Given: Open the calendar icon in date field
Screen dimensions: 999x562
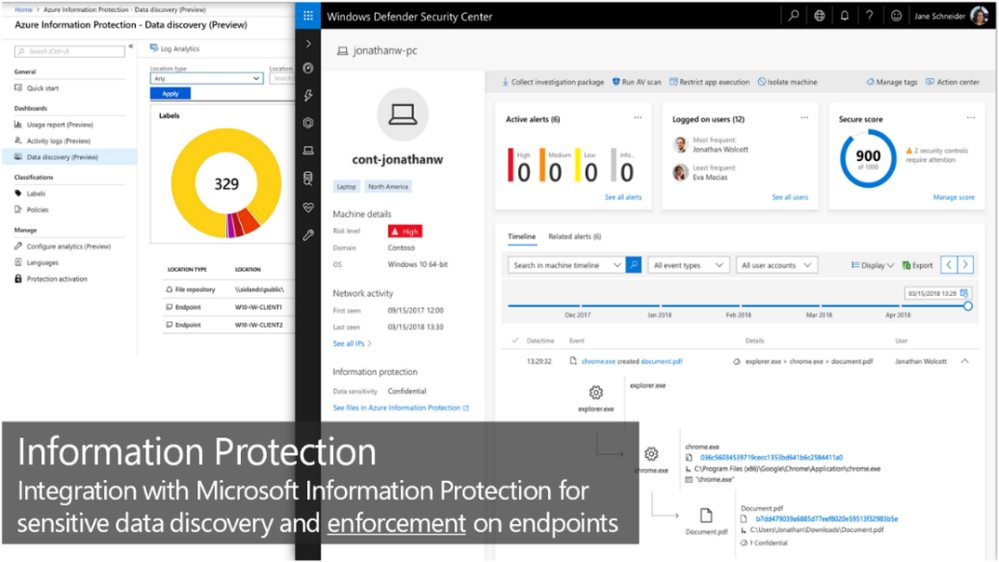Looking at the screenshot, I should click(x=964, y=293).
